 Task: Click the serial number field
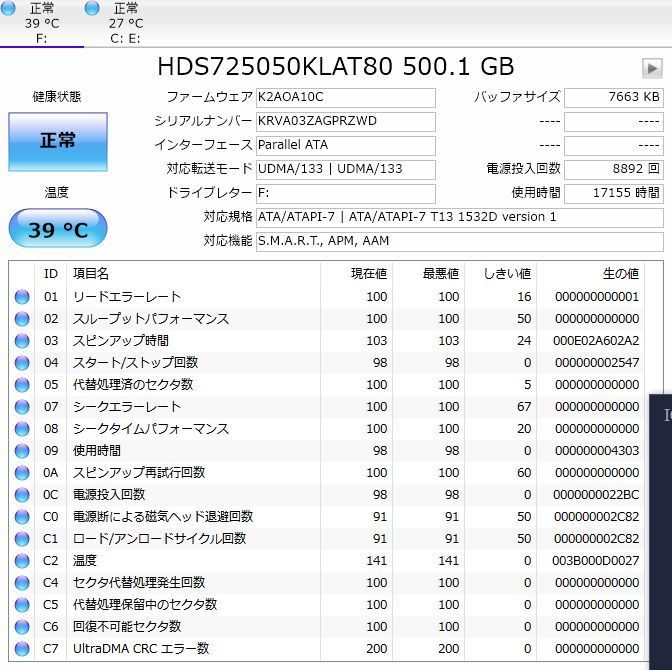(x=345, y=121)
